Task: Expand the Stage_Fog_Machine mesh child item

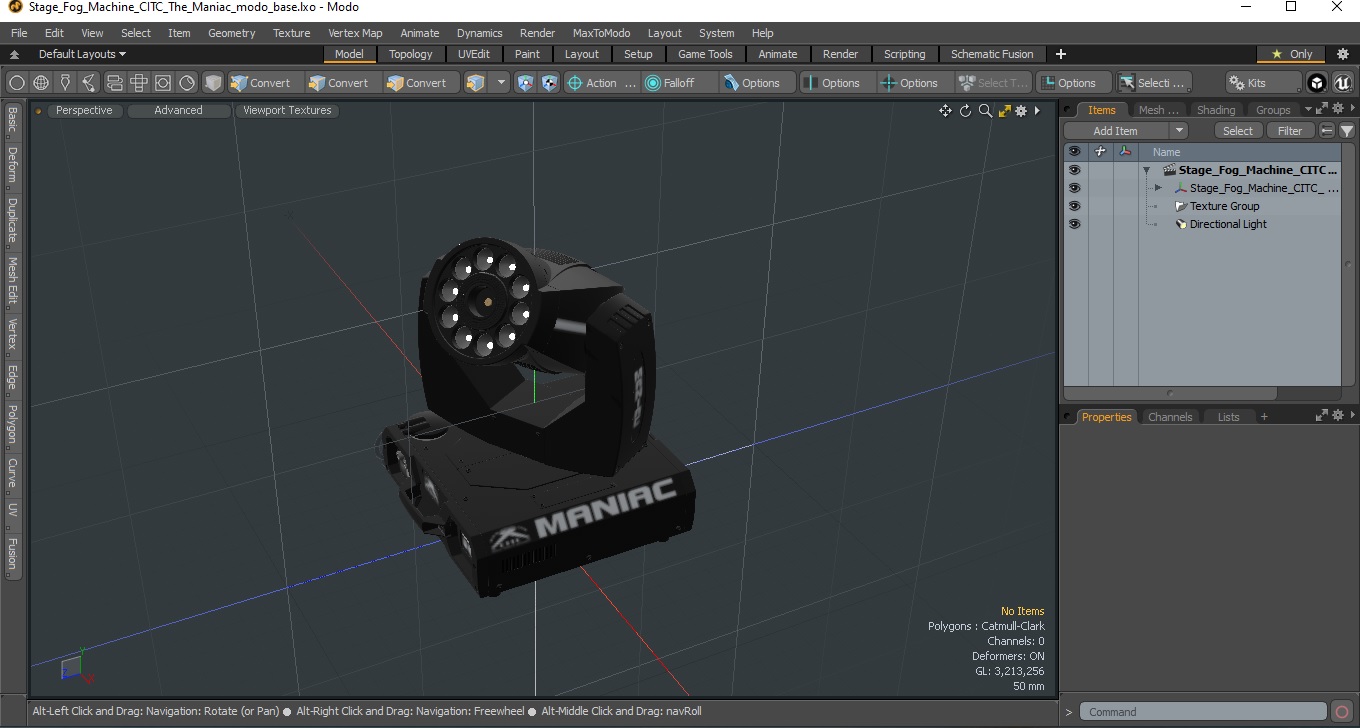Action: 1158,188
